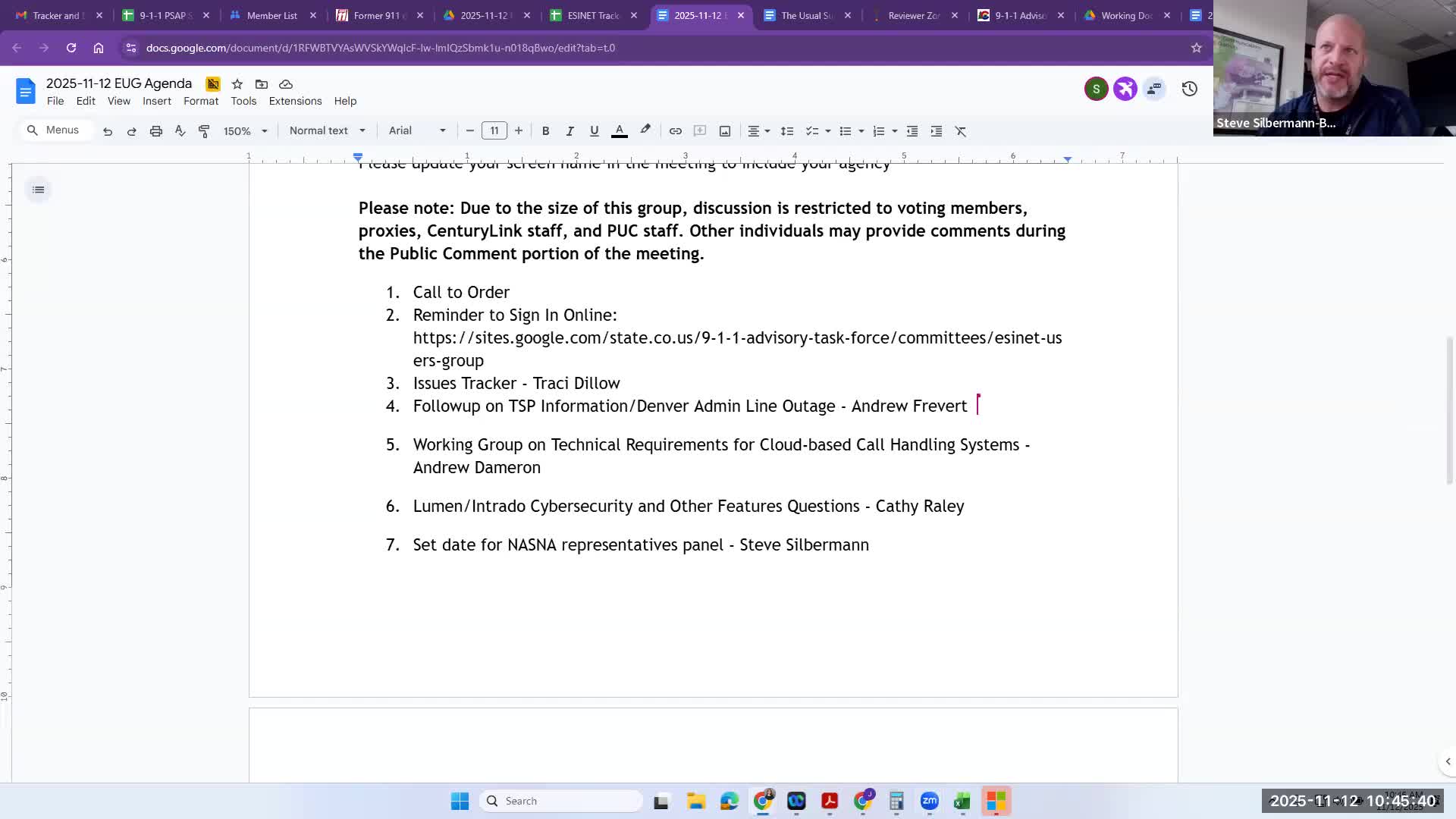
Task: Switch to the ESINET Track browser tab
Action: [591, 15]
